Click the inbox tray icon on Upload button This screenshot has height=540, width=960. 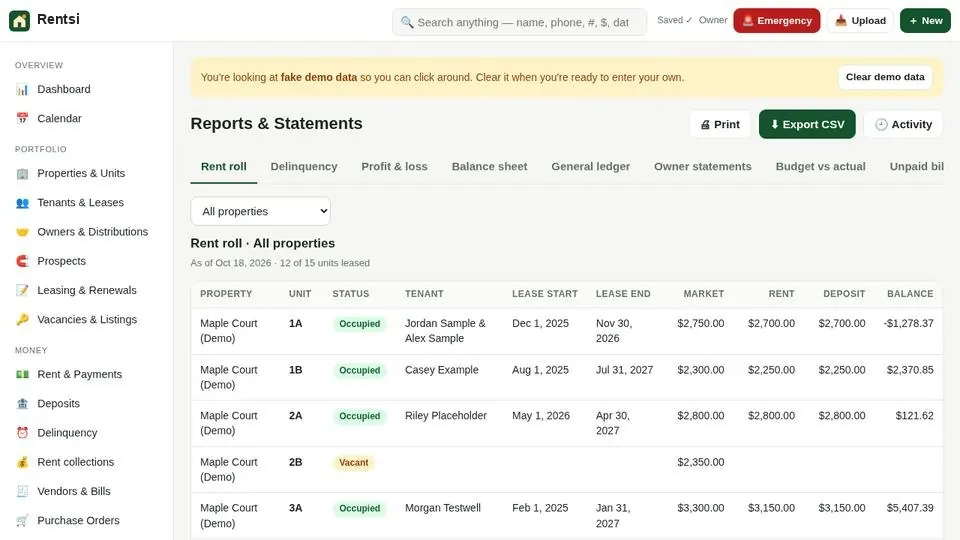click(841, 21)
